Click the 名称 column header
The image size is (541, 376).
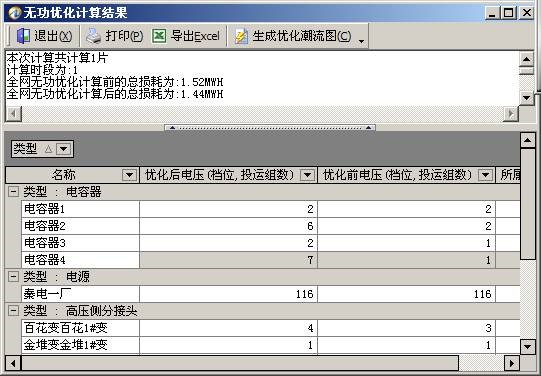72,175
